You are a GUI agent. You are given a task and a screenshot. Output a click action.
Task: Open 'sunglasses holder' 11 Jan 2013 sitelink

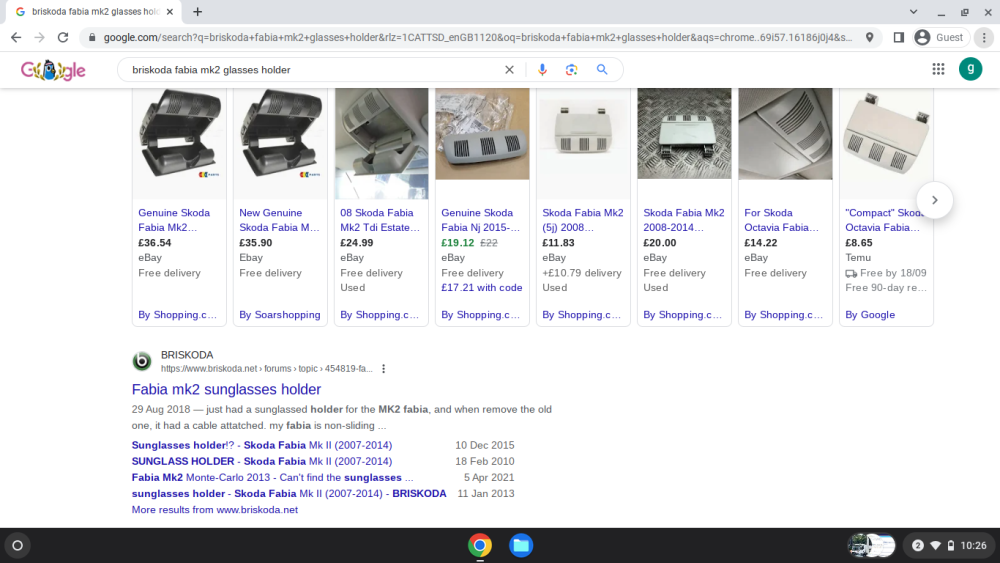coord(289,494)
